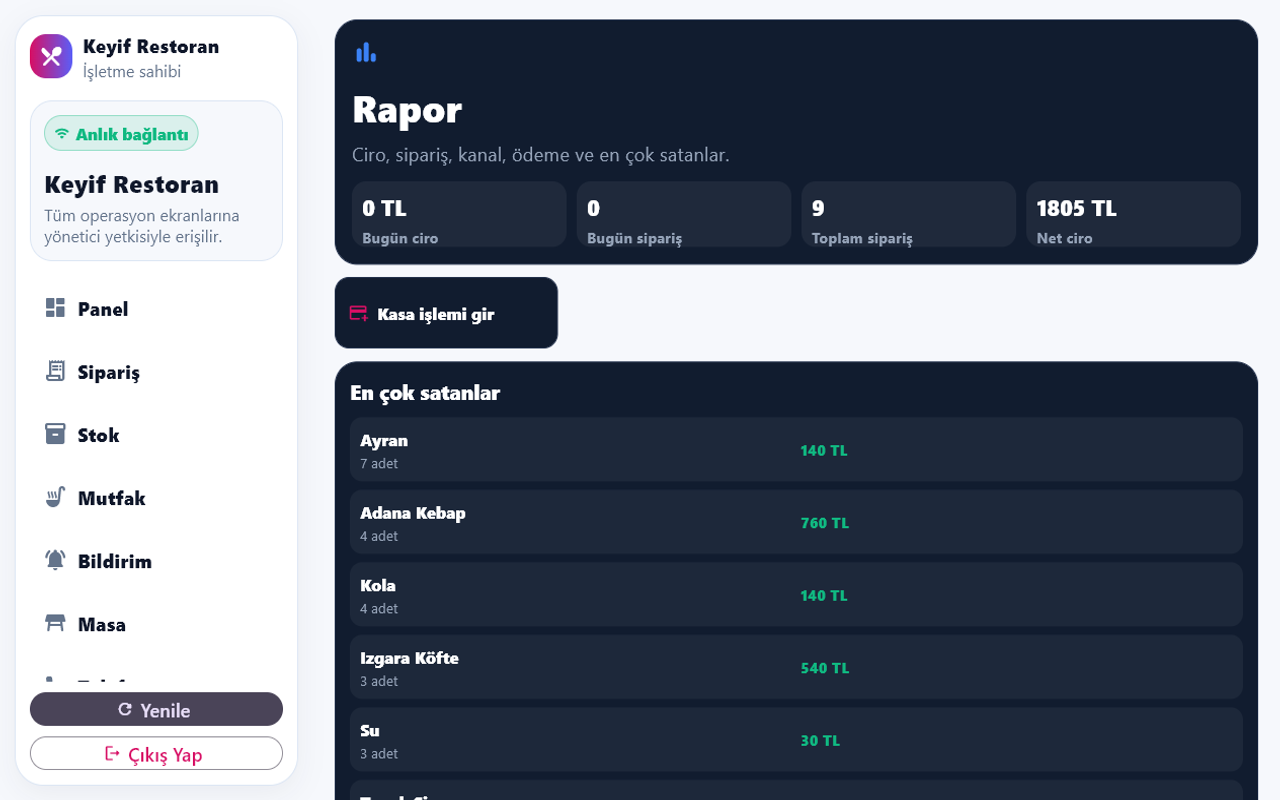This screenshot has height=800, width=1280.
Task: Click the Mutfak ladle icon
Action: pos(55,497)
